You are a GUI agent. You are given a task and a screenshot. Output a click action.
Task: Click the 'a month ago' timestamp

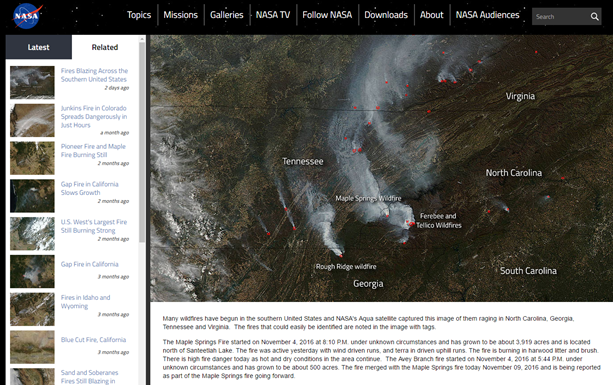click(115, 133)
